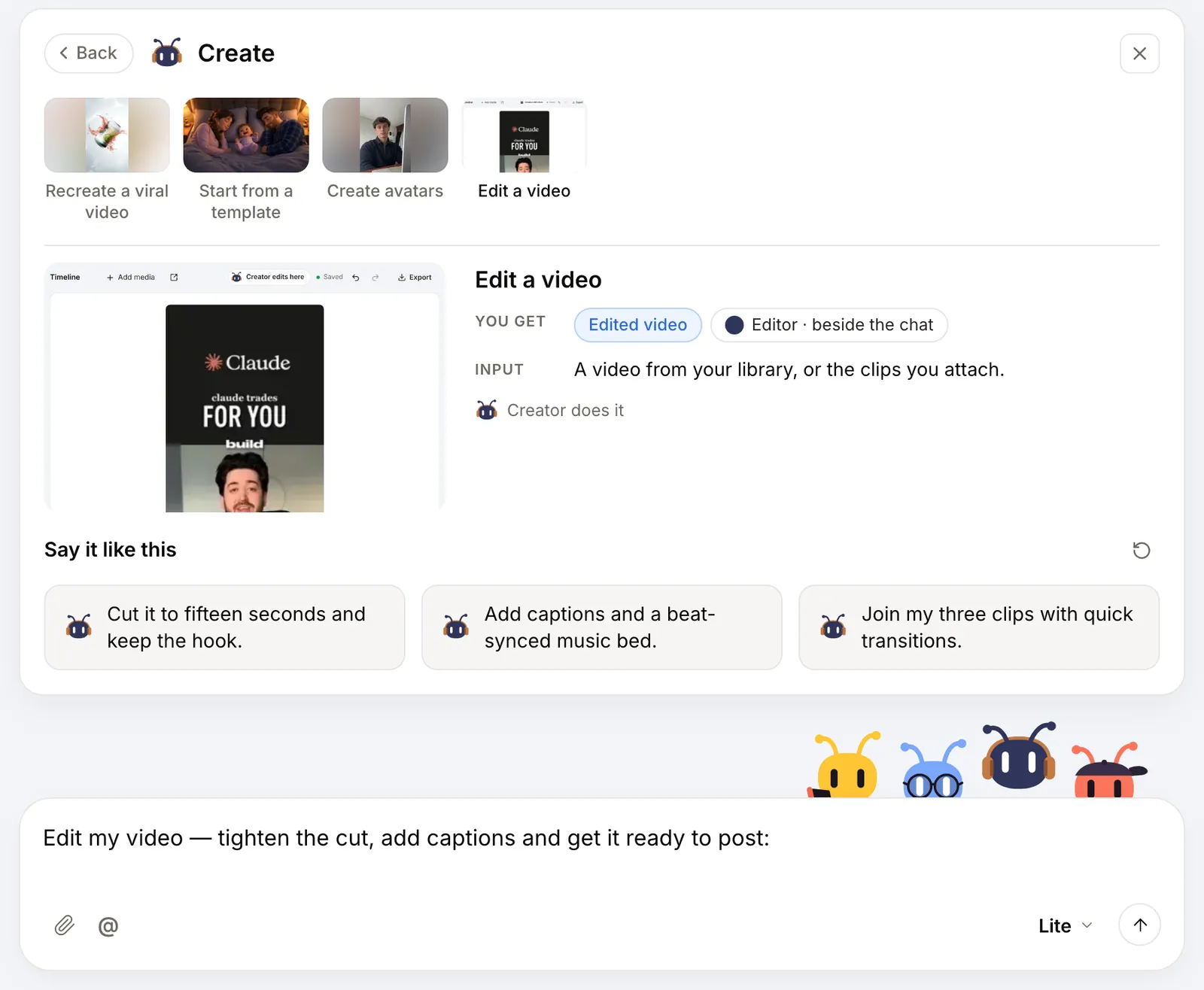Screen dimensions: 1204x990
Task: Click the Saved status indicator
Action: click(x=330, y=278)
